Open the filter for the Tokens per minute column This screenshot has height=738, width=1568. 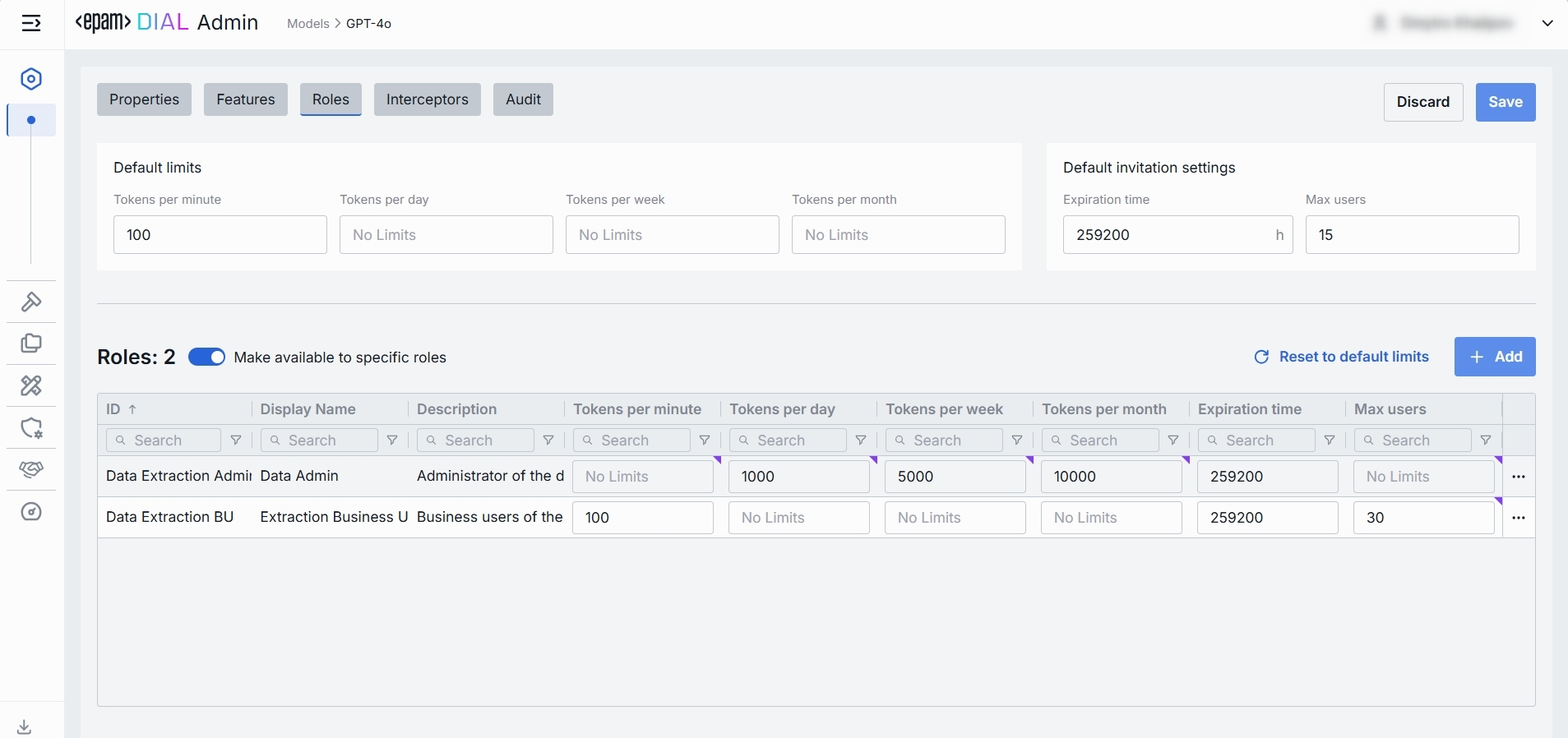click(x=705, y=440)
